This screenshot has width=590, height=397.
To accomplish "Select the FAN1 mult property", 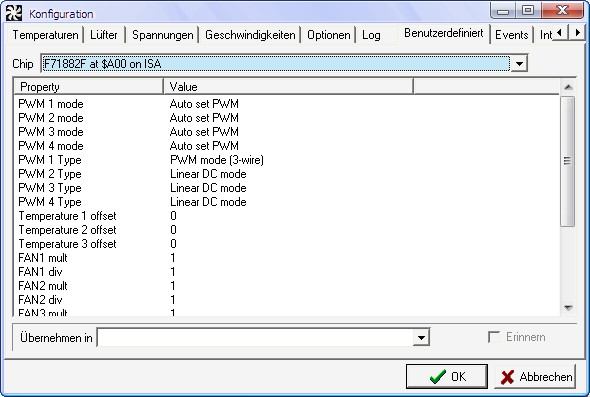I will pyautogui.click(x=43, y=258).
